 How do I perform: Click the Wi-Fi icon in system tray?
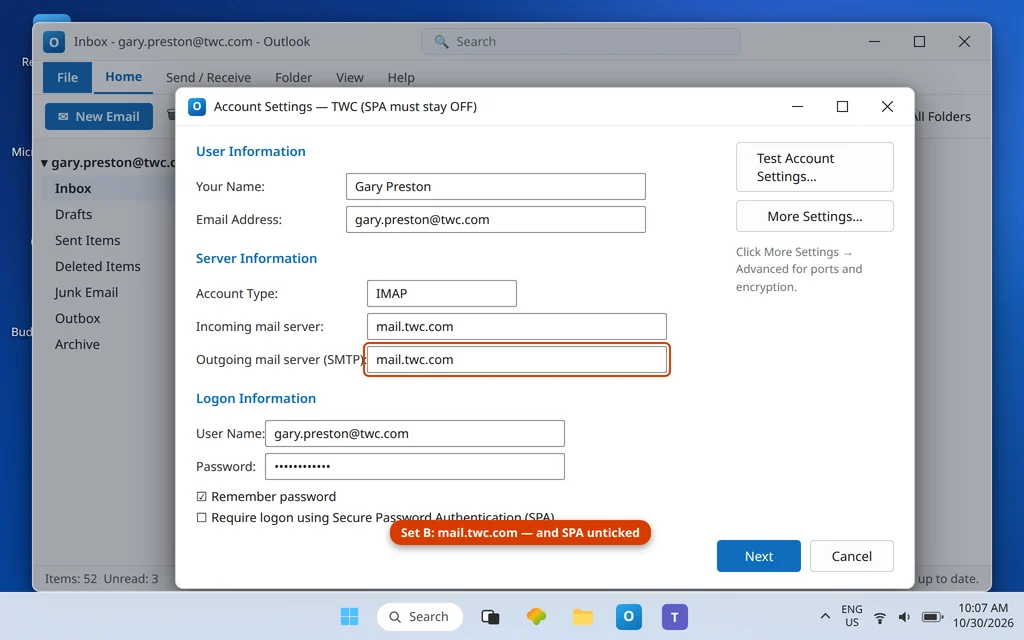880,617
